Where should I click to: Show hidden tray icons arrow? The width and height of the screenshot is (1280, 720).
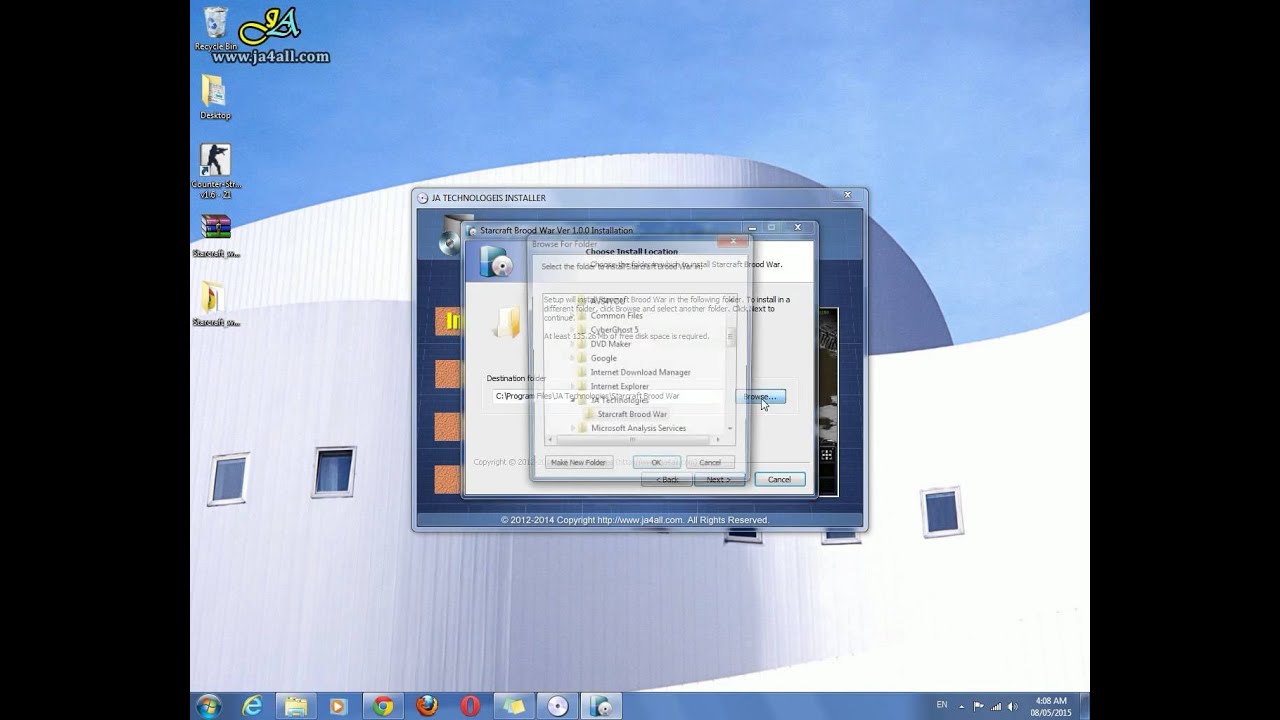tap(963, 706)
